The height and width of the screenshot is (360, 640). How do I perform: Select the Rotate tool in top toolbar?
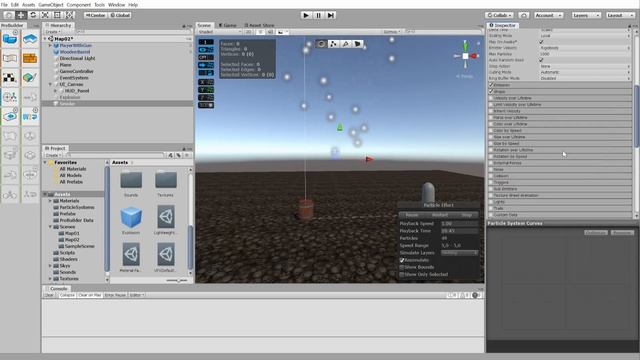point(33,15)
